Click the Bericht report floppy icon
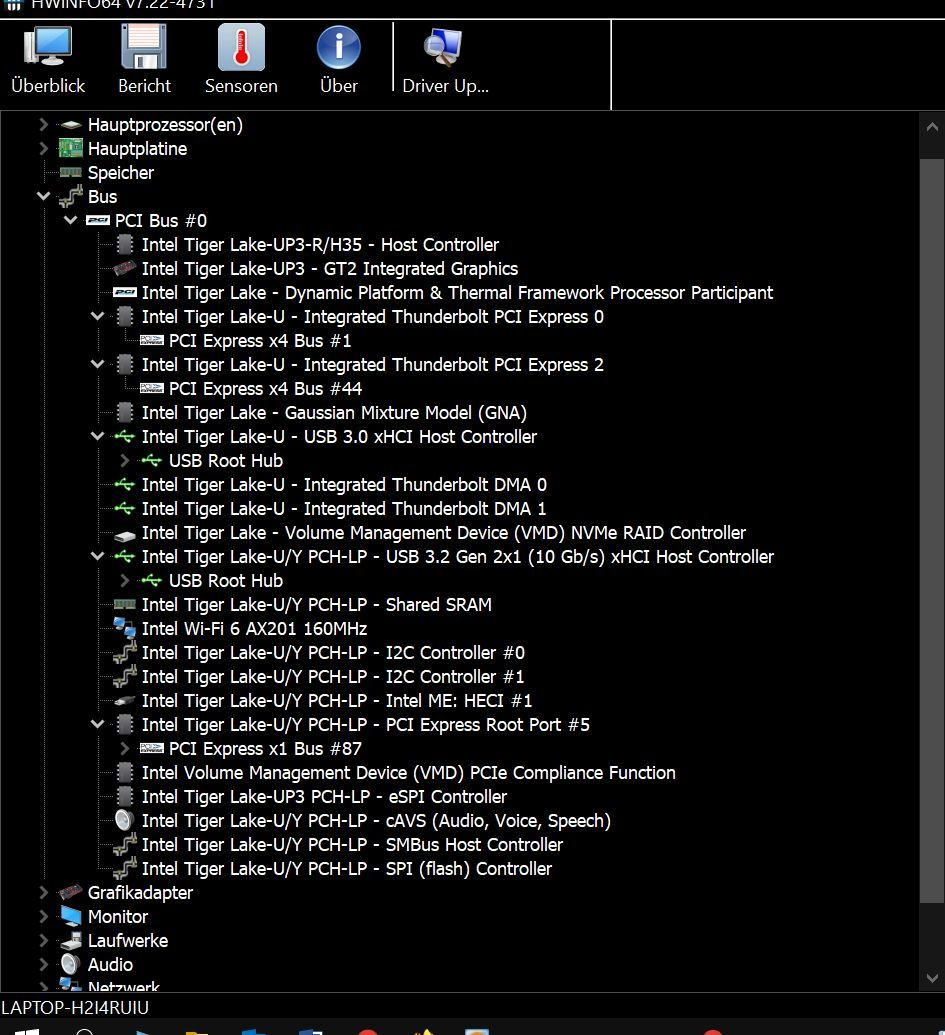 [144, 46]
